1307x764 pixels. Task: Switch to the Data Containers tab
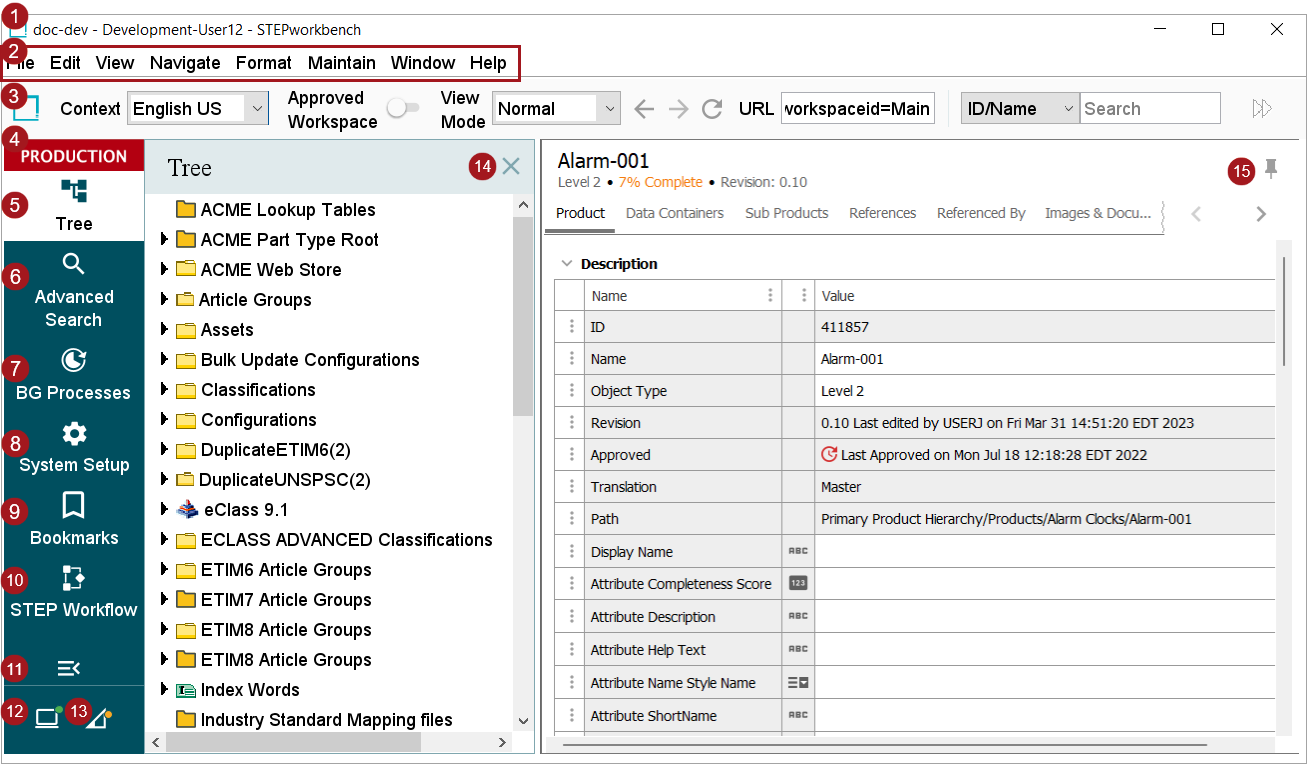pyautogui.click(x=674, y=213)
